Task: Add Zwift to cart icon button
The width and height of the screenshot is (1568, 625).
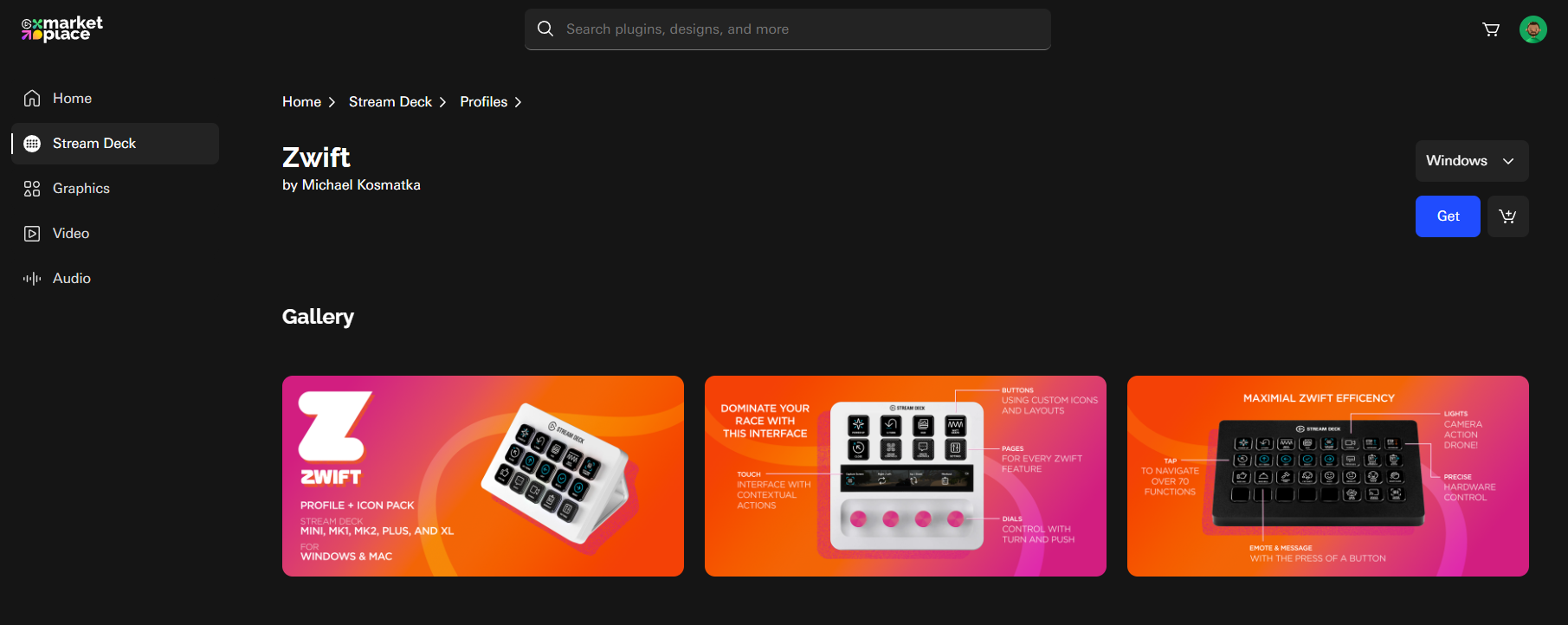Action: [x=1507, y=216]
